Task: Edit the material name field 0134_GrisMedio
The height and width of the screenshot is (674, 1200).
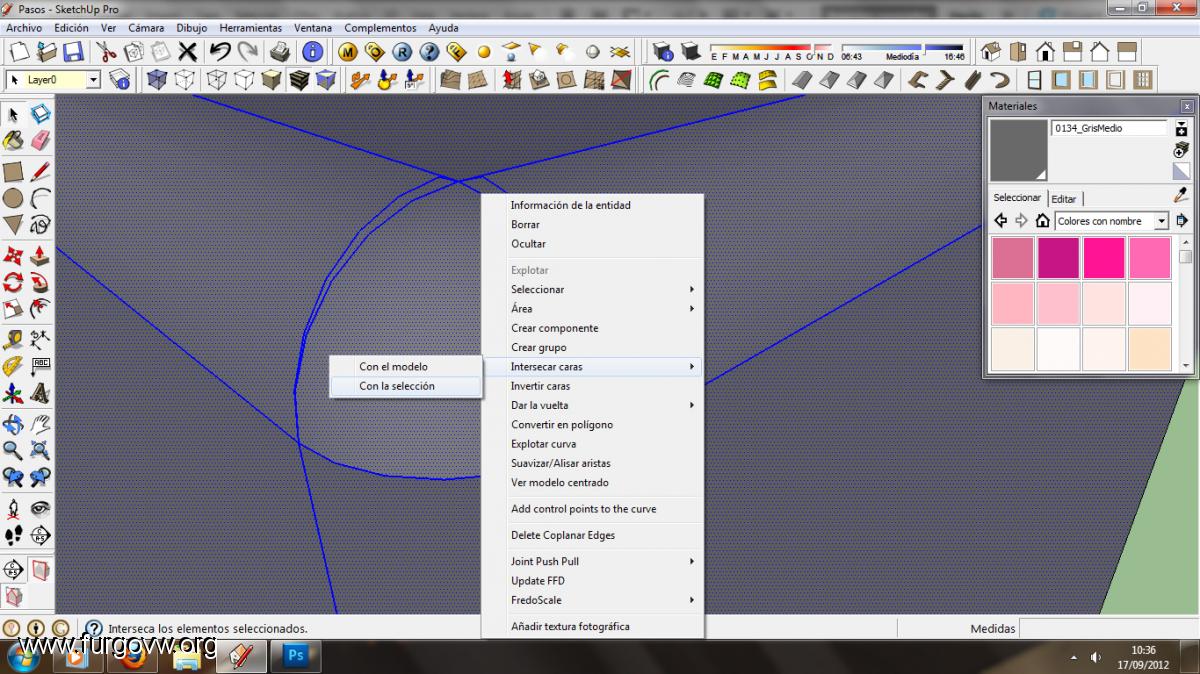Action: [1109, 128]
